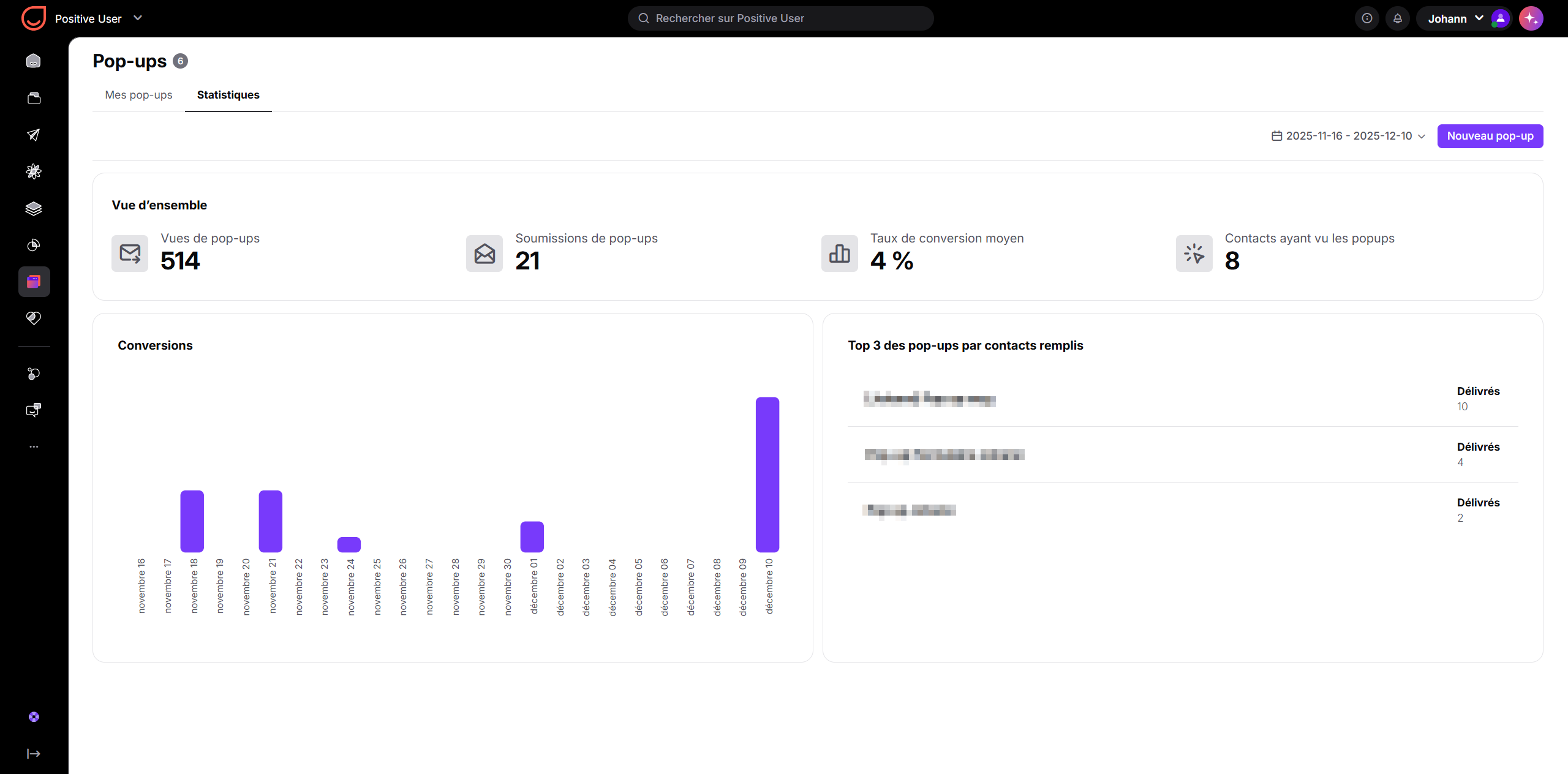This screenshot has width=1568, height=774.
Task: Click the paper plane campaigns icon
Action: 34,135
